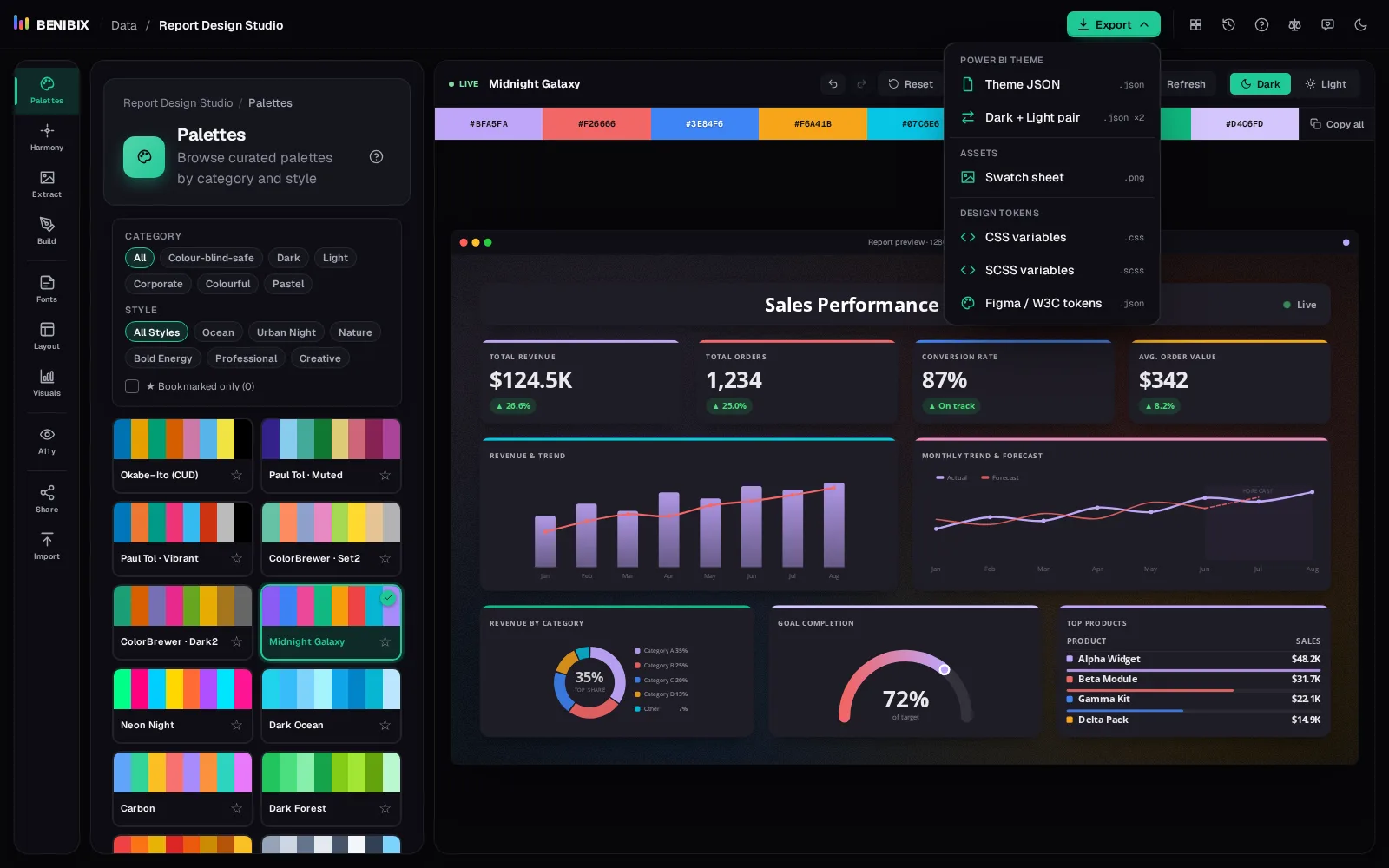The height and width of the screenshot is (868, 1389).
Task: Open the history clock icon in top bar
Action: click(x=1228, y=25)
